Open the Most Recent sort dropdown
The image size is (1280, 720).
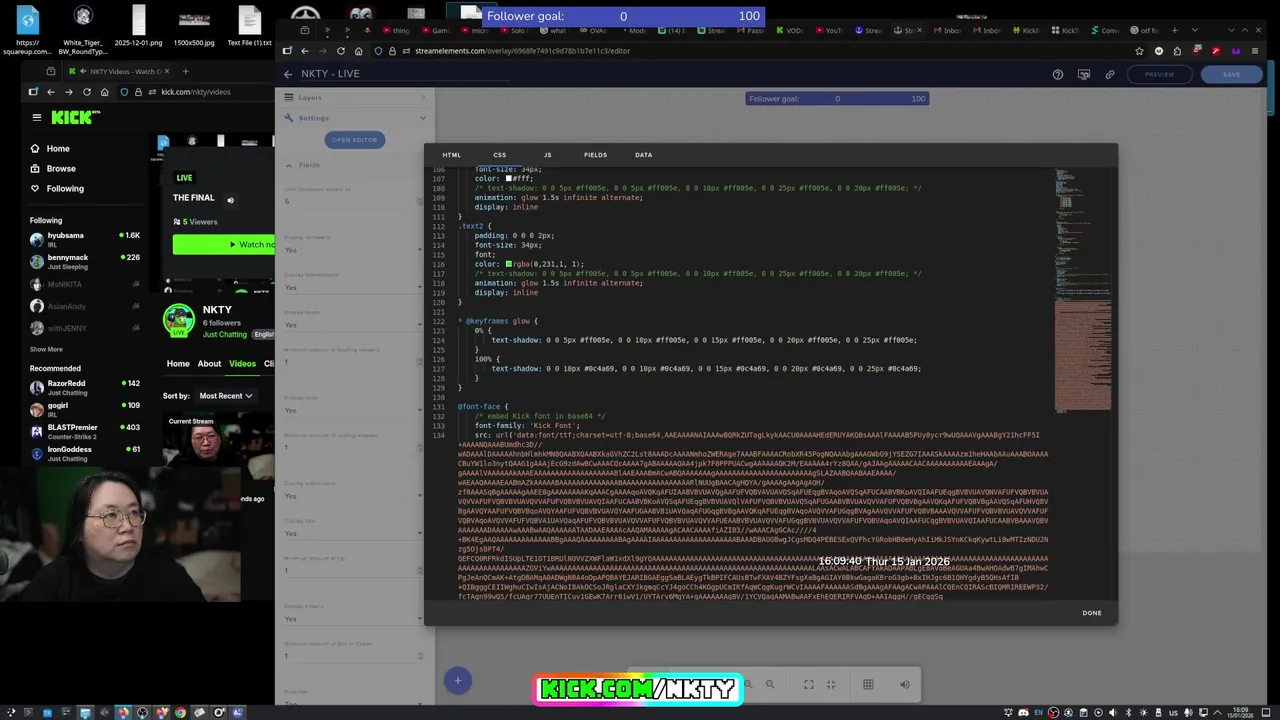pos(225,396)
